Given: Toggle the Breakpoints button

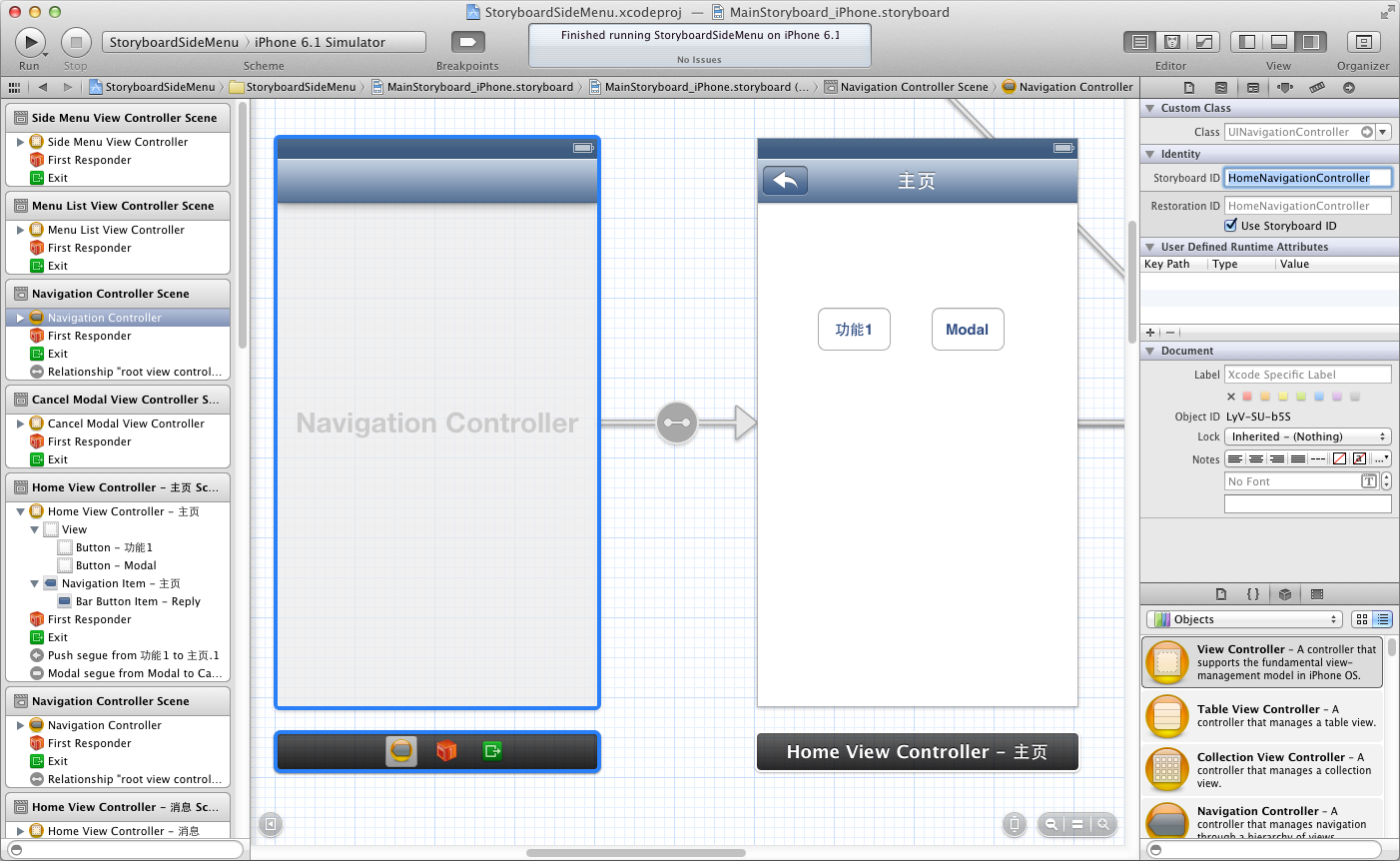Looking at the screenshot, I should [467, 42].
